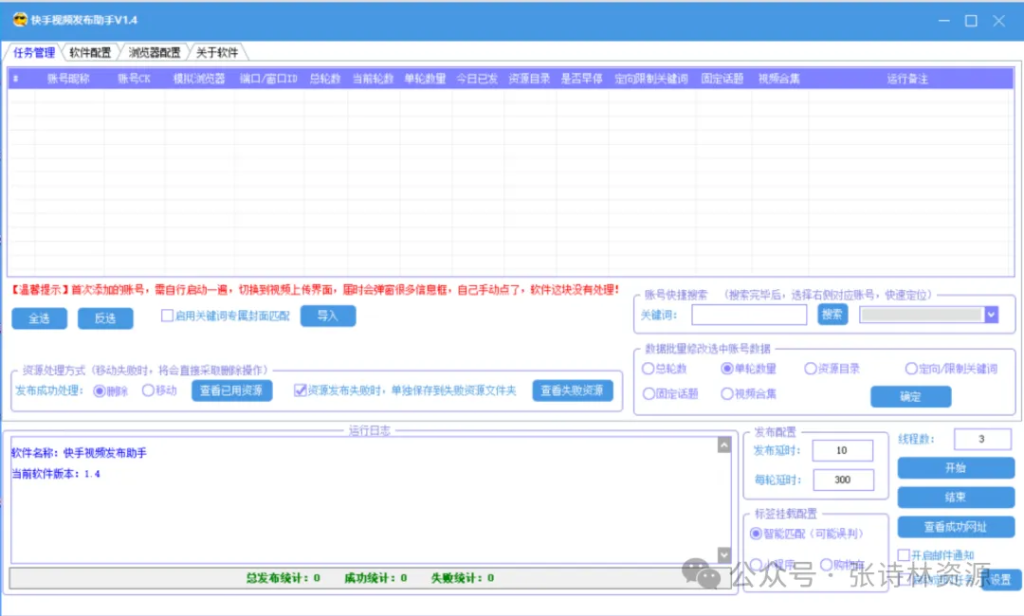Click the 总轮数 column header
Viewport: 1024px width, 616px height.
click(x=325, y=79)
